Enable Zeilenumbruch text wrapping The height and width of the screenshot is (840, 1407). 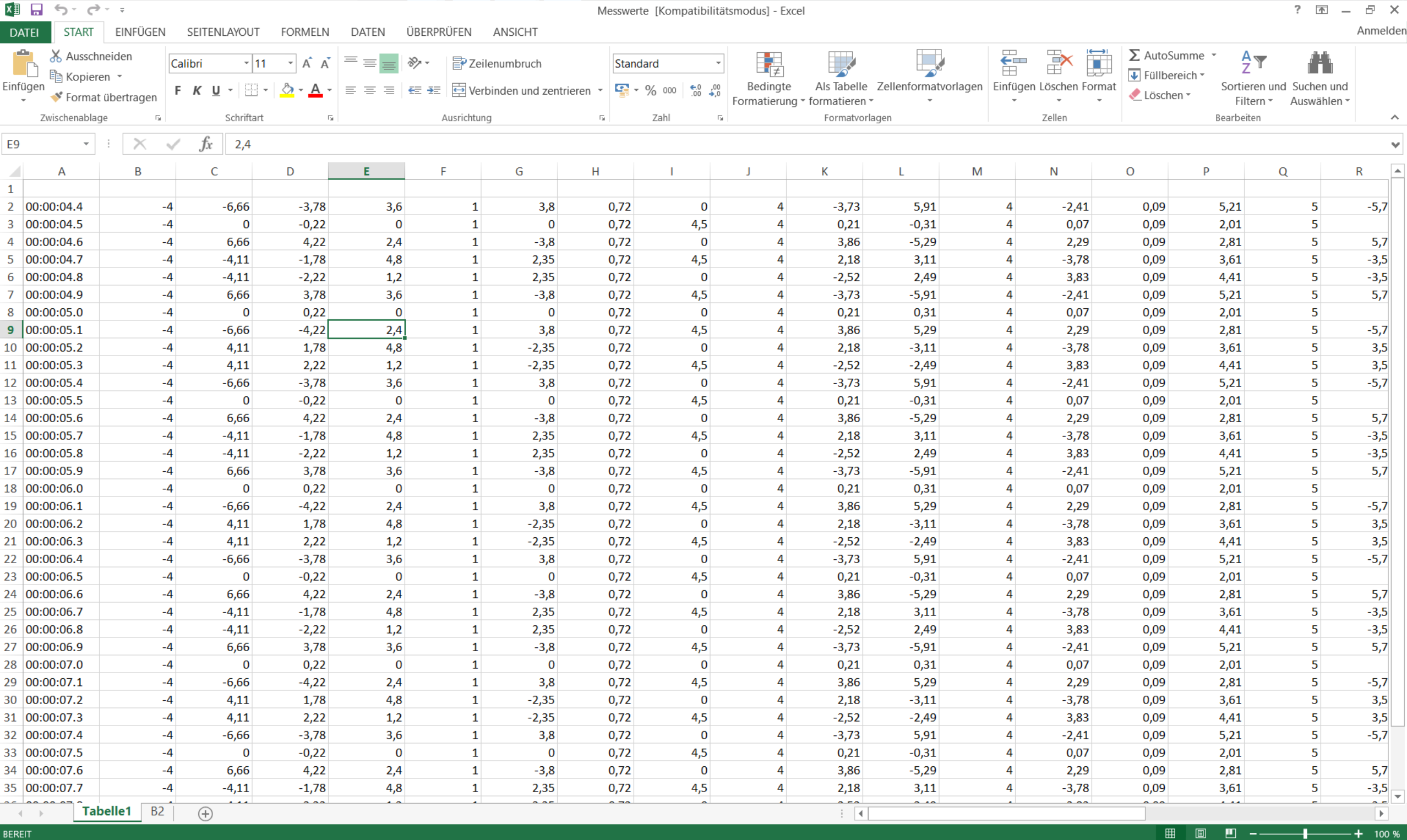(497, 63)
